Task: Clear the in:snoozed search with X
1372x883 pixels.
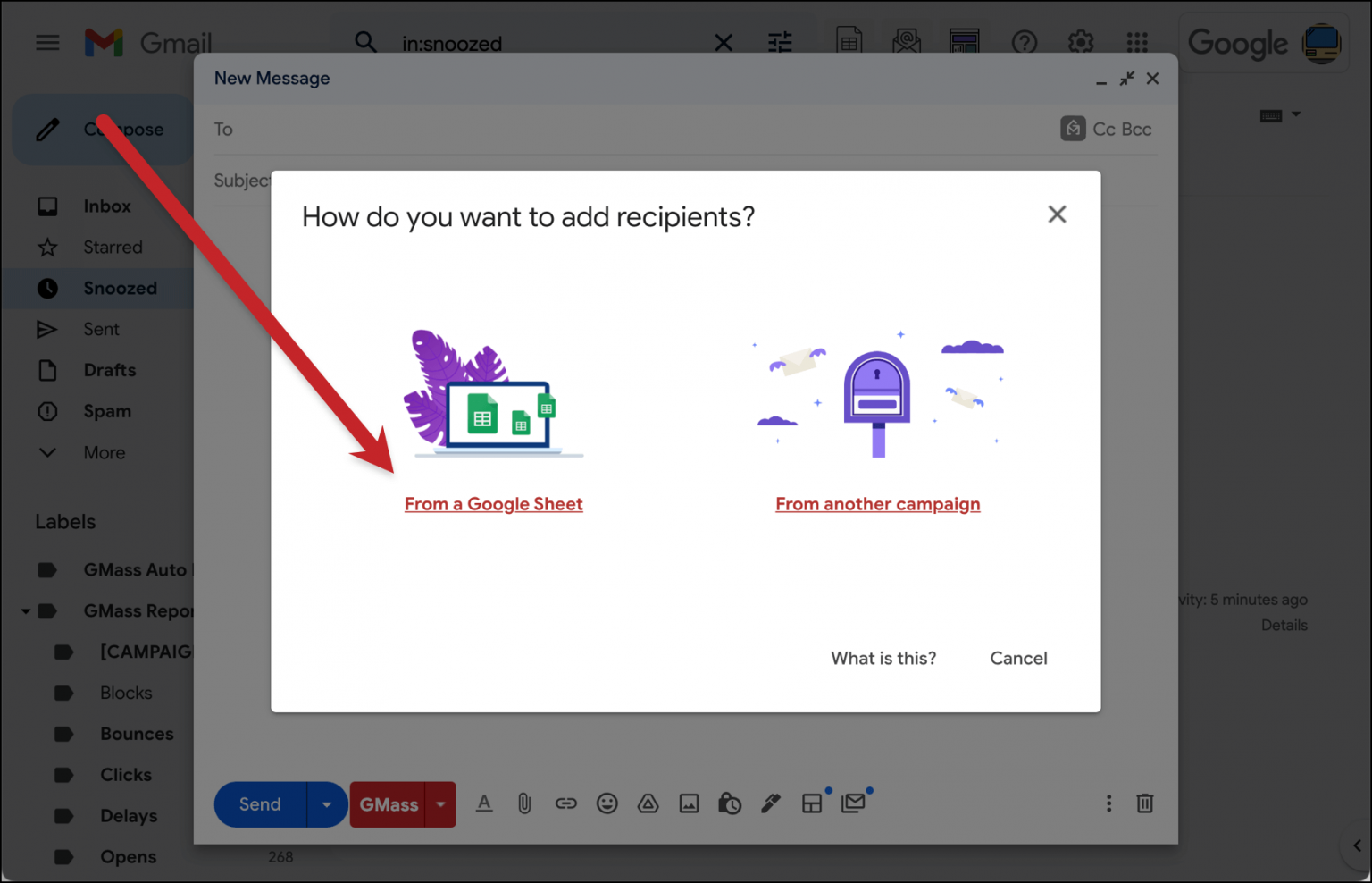Action: (x=724, y=43)
